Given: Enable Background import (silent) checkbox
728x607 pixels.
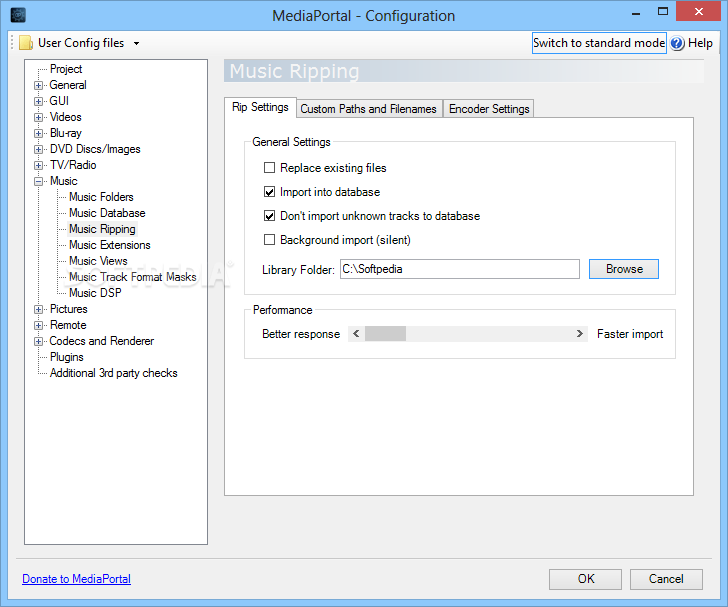Looking at the screenshot, I should point(269,240).
